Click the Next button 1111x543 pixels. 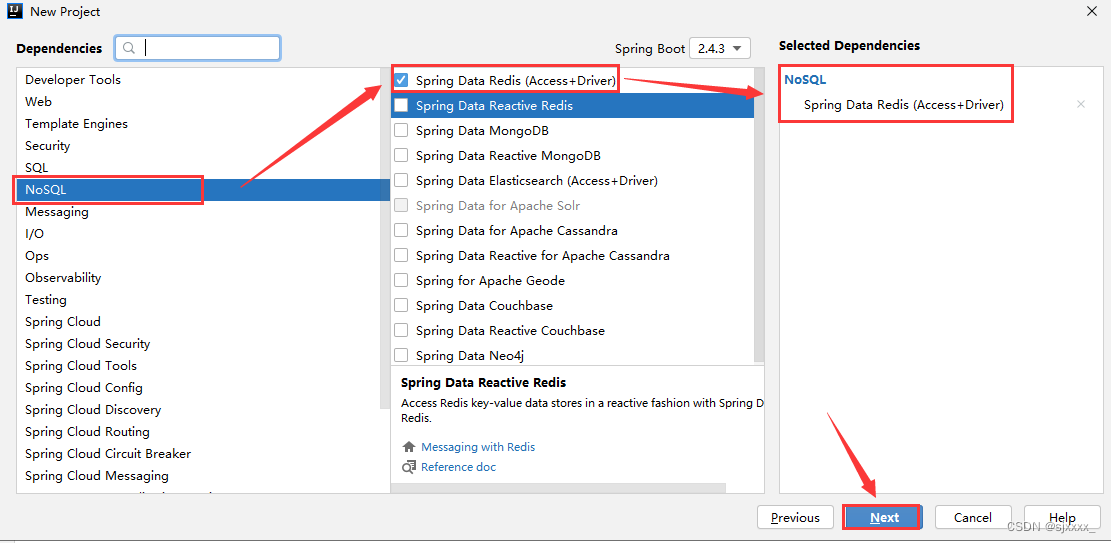[x=882, y=517]
